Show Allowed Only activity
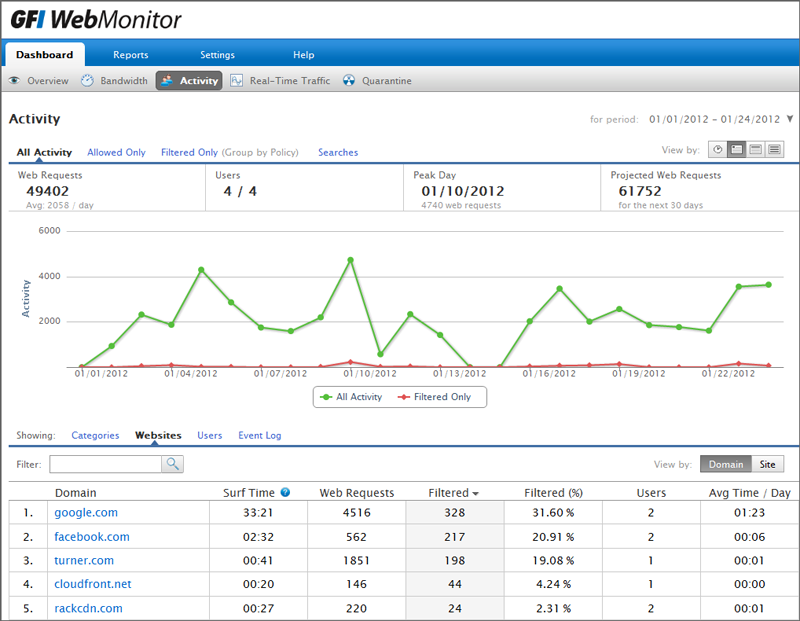 coord(116,152)
